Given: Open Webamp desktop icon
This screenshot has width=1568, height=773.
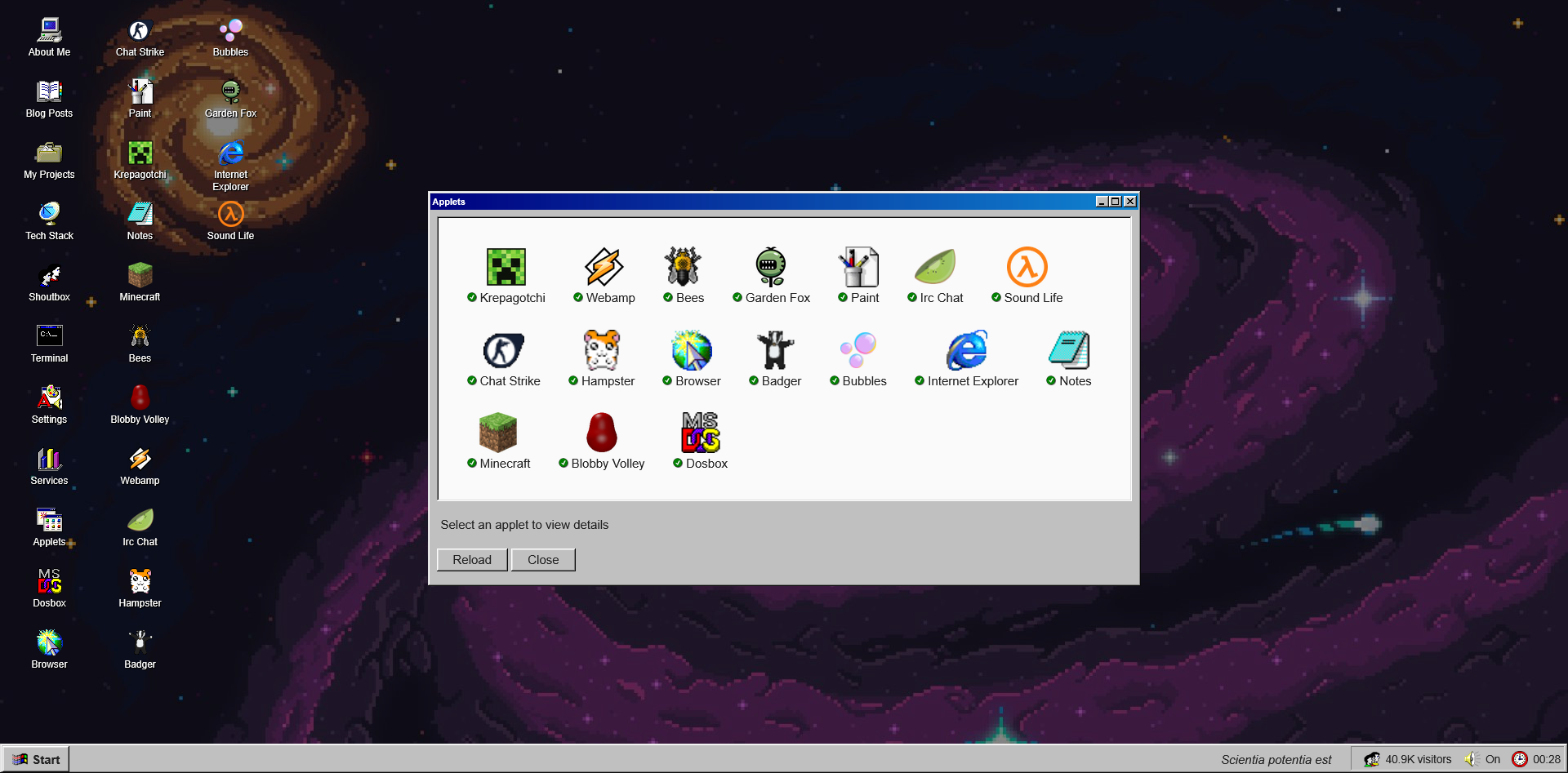Looking at the screenshot, I should tap(140, 466).
